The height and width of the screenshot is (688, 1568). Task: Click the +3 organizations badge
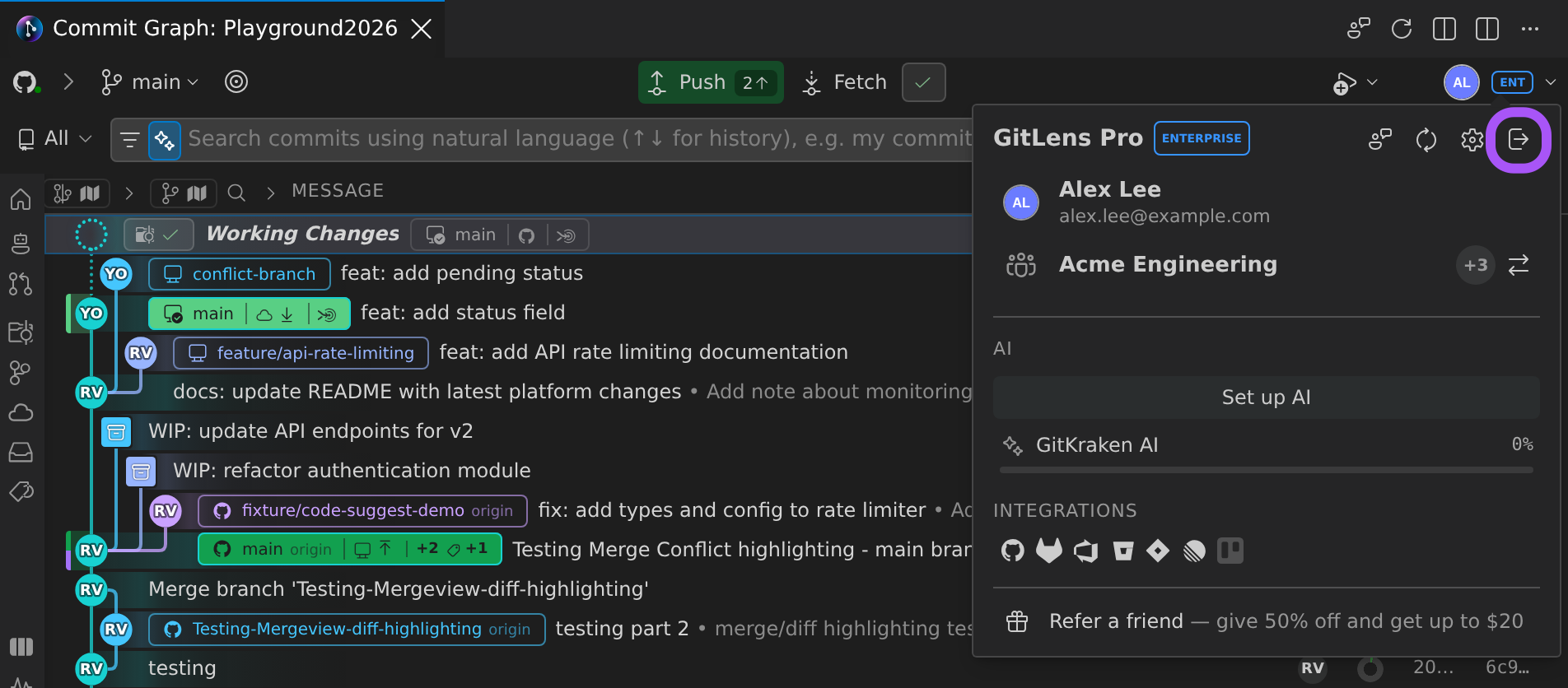point(1475,265)
